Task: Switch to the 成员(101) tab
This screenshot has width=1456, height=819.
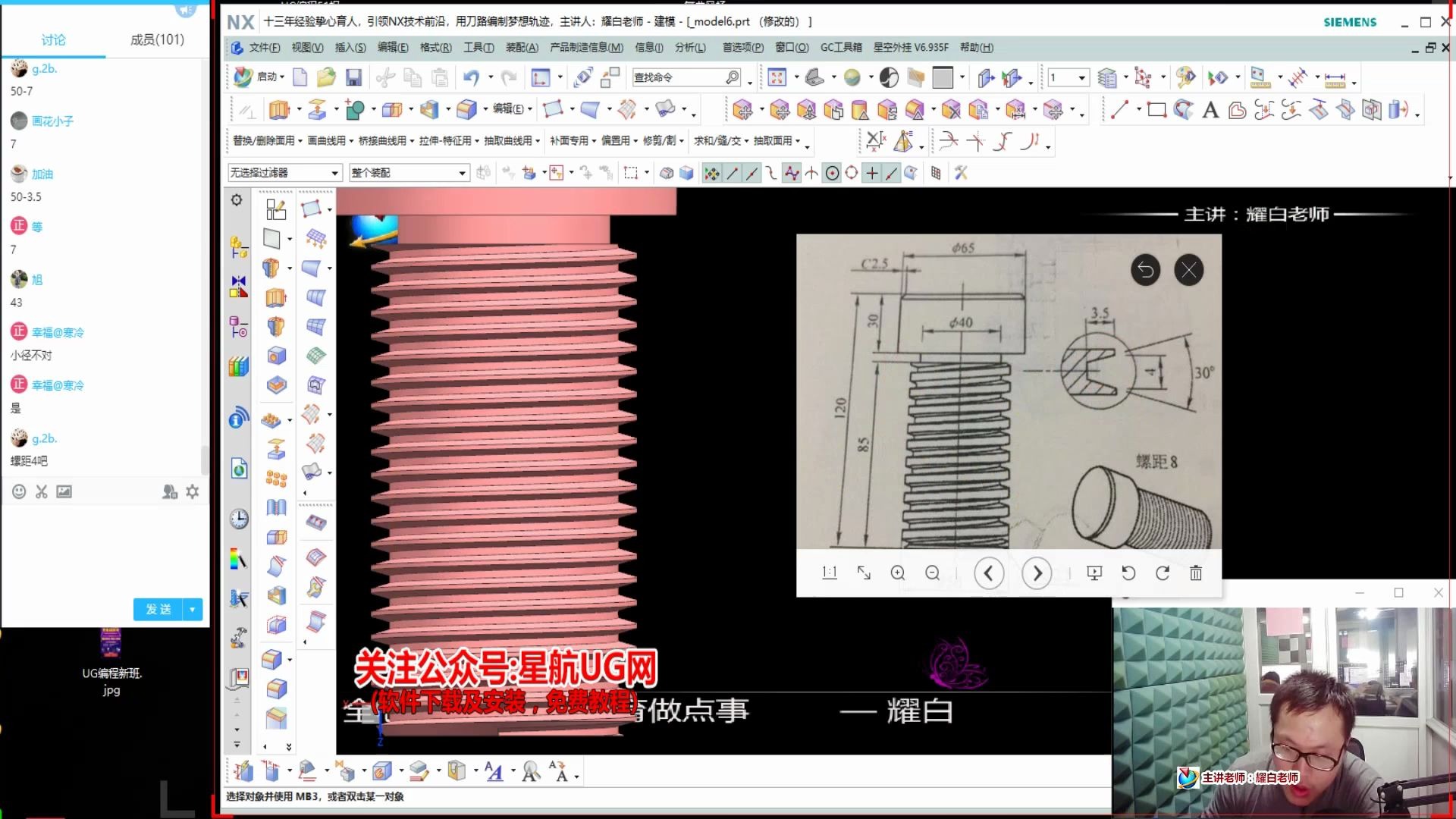Action: [x=157, y=39]
